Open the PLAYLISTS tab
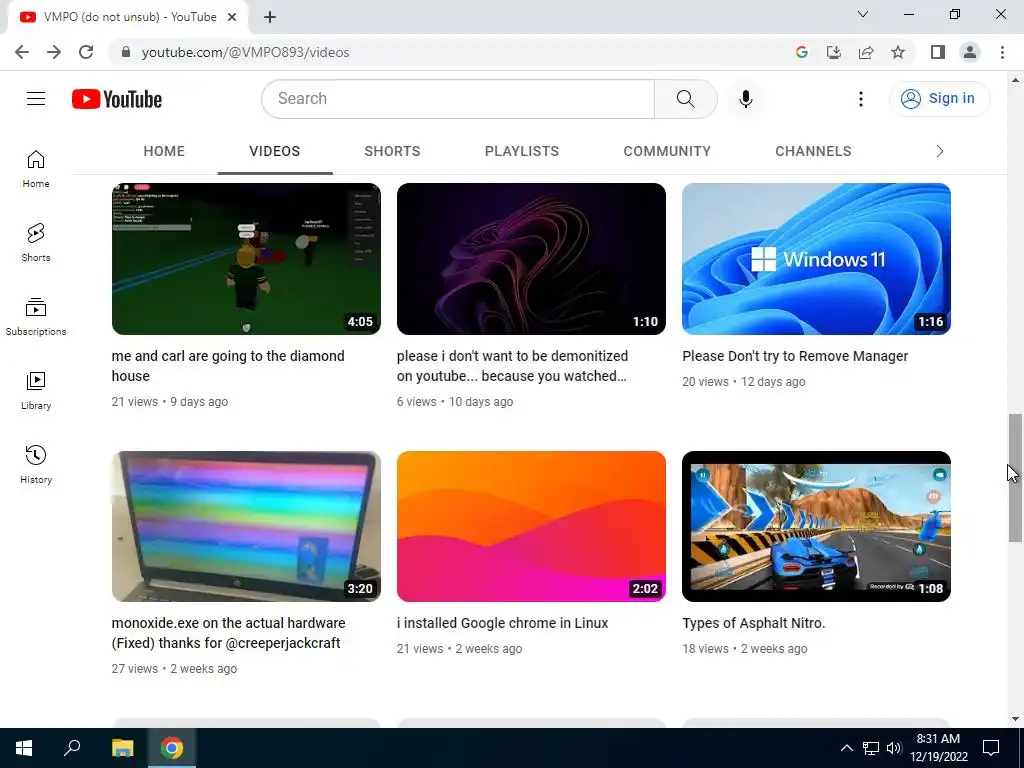 click(x=522, y=152)
